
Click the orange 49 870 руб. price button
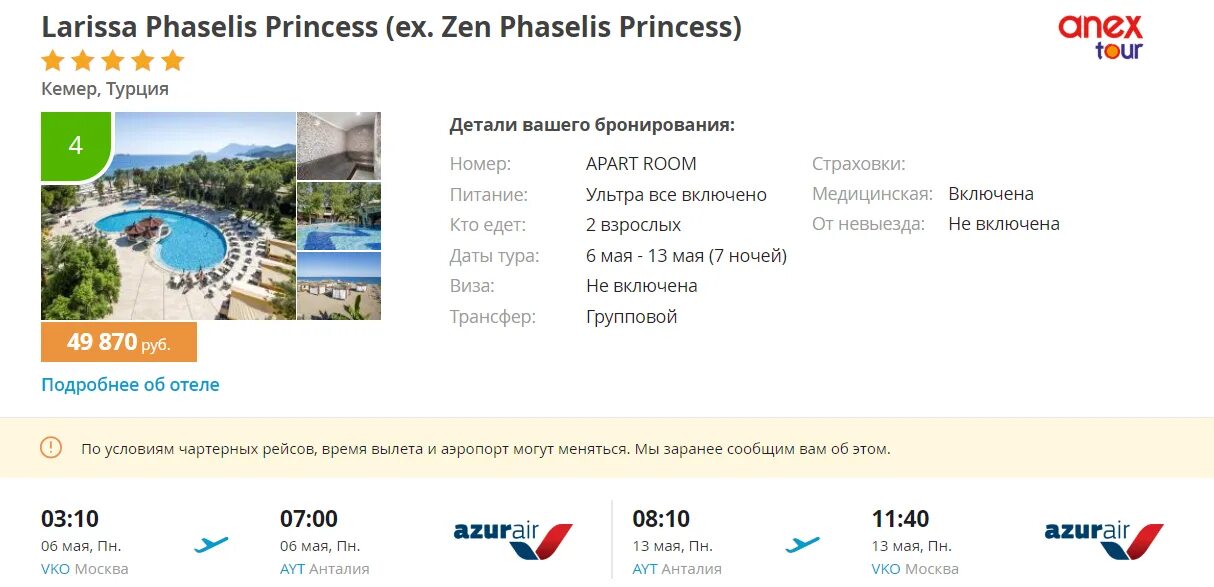click(x=119, y=342)
